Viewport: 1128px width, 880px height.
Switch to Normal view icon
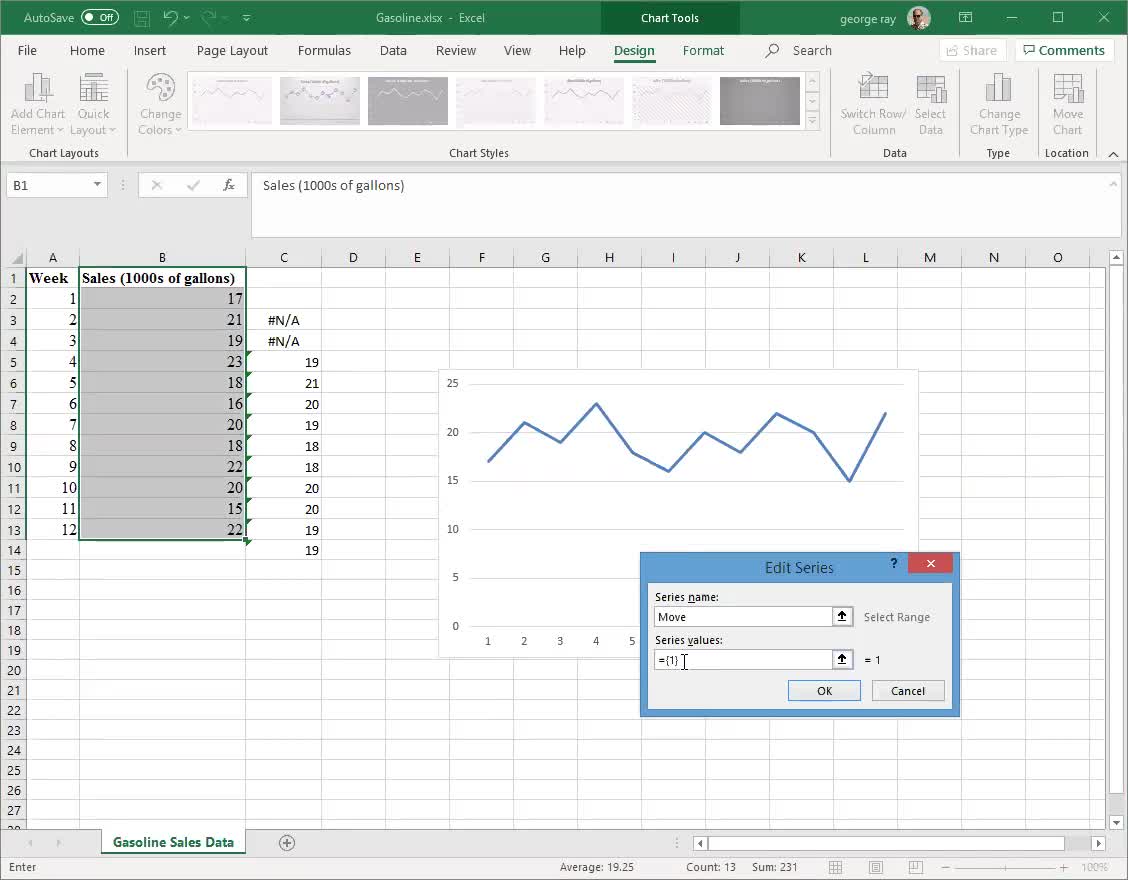tap(835, 867)
